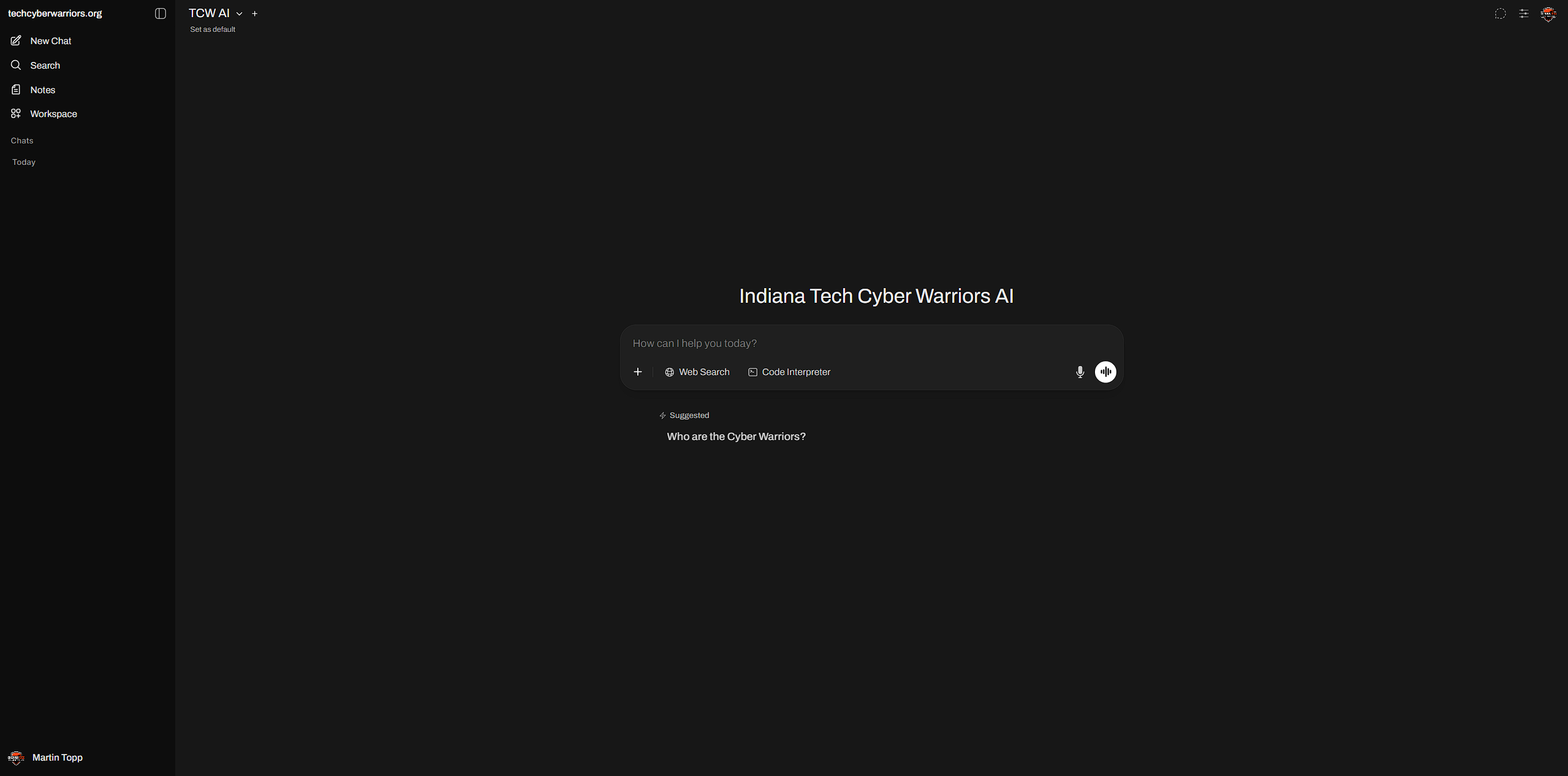Screen dimensions: 1568x776
Task: Toggle temporary chat dashed-circle icon
Action: pos(1500,13)
